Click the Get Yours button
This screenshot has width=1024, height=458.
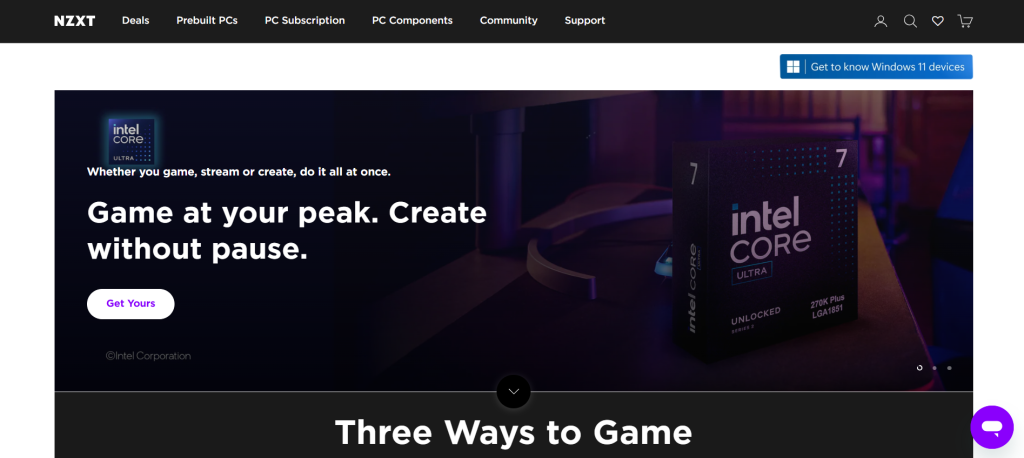point(131,304)
